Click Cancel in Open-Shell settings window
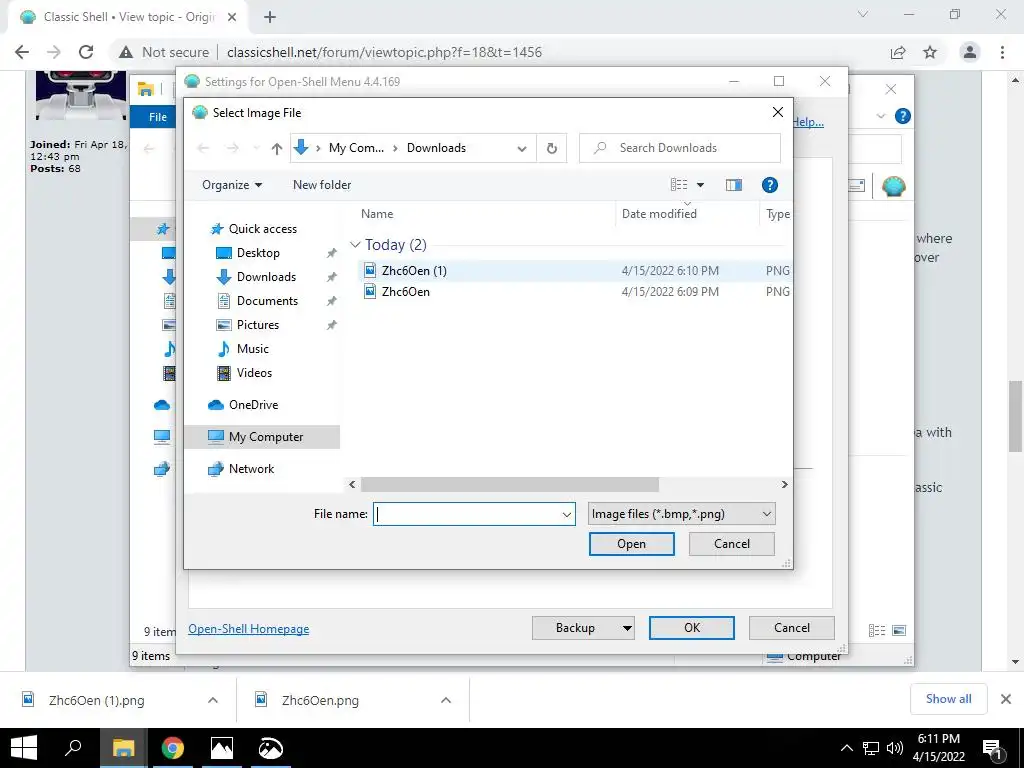This screenshot has height=768, width=1024. click(x=792, y=628)
